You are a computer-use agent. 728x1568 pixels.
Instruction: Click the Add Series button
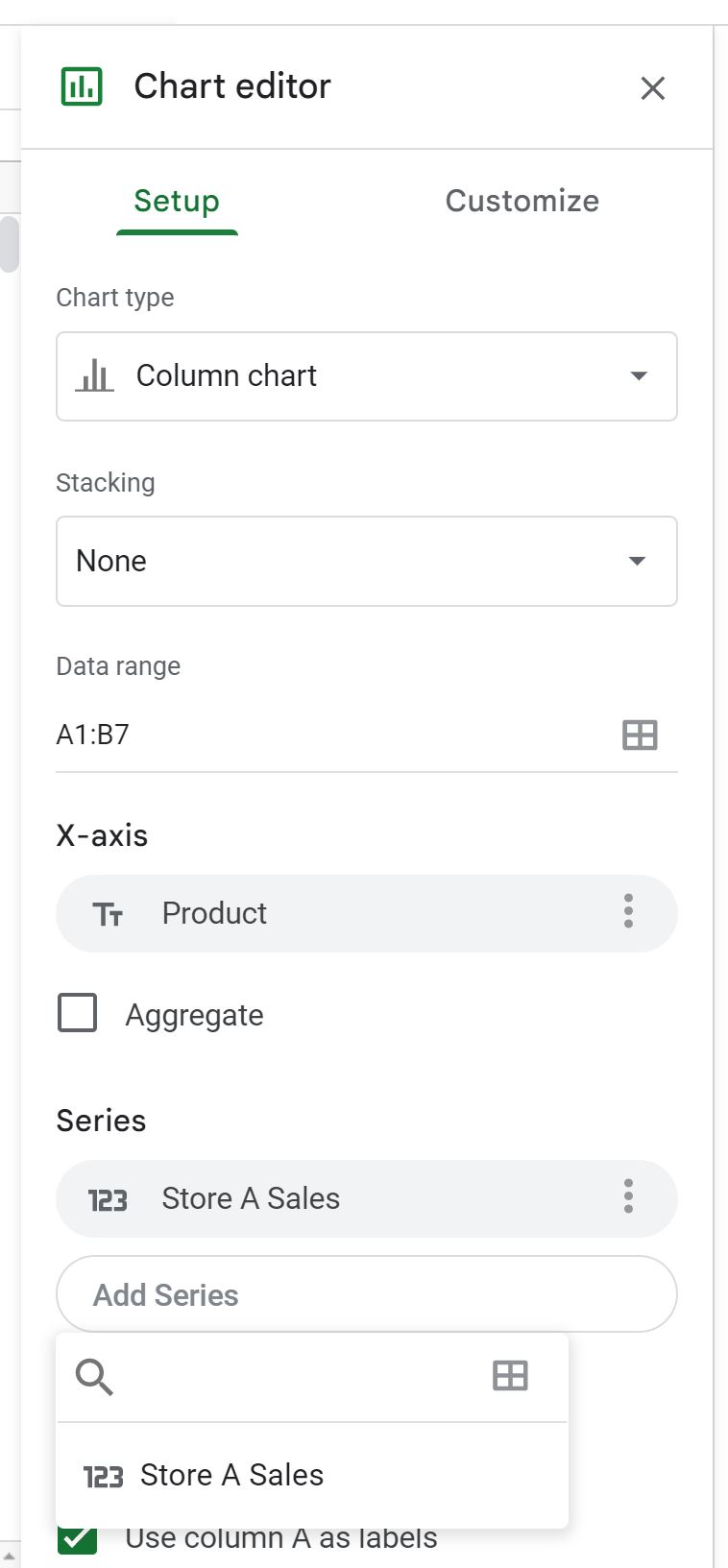click(367, 1294)
